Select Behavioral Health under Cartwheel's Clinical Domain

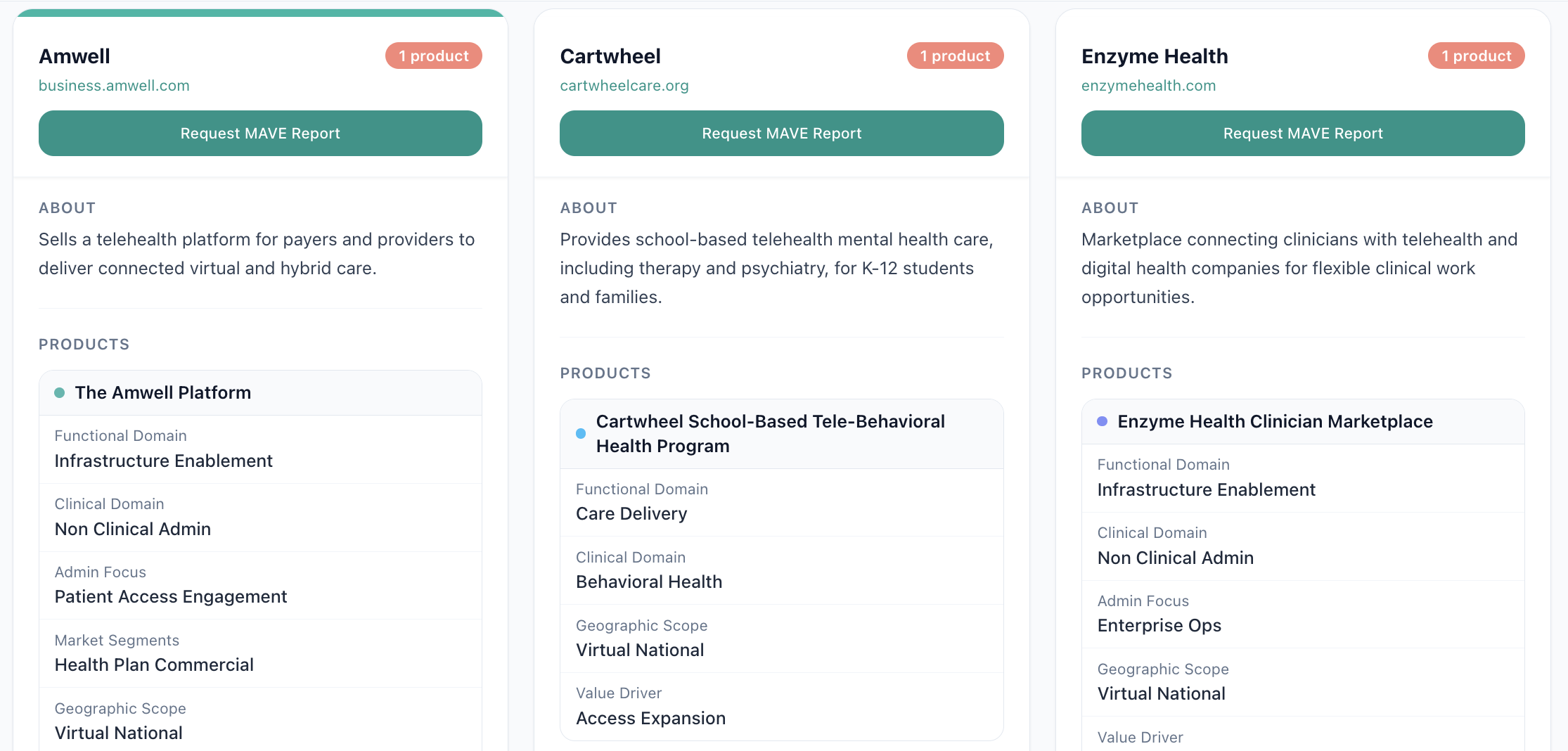(x=648, y=582)
